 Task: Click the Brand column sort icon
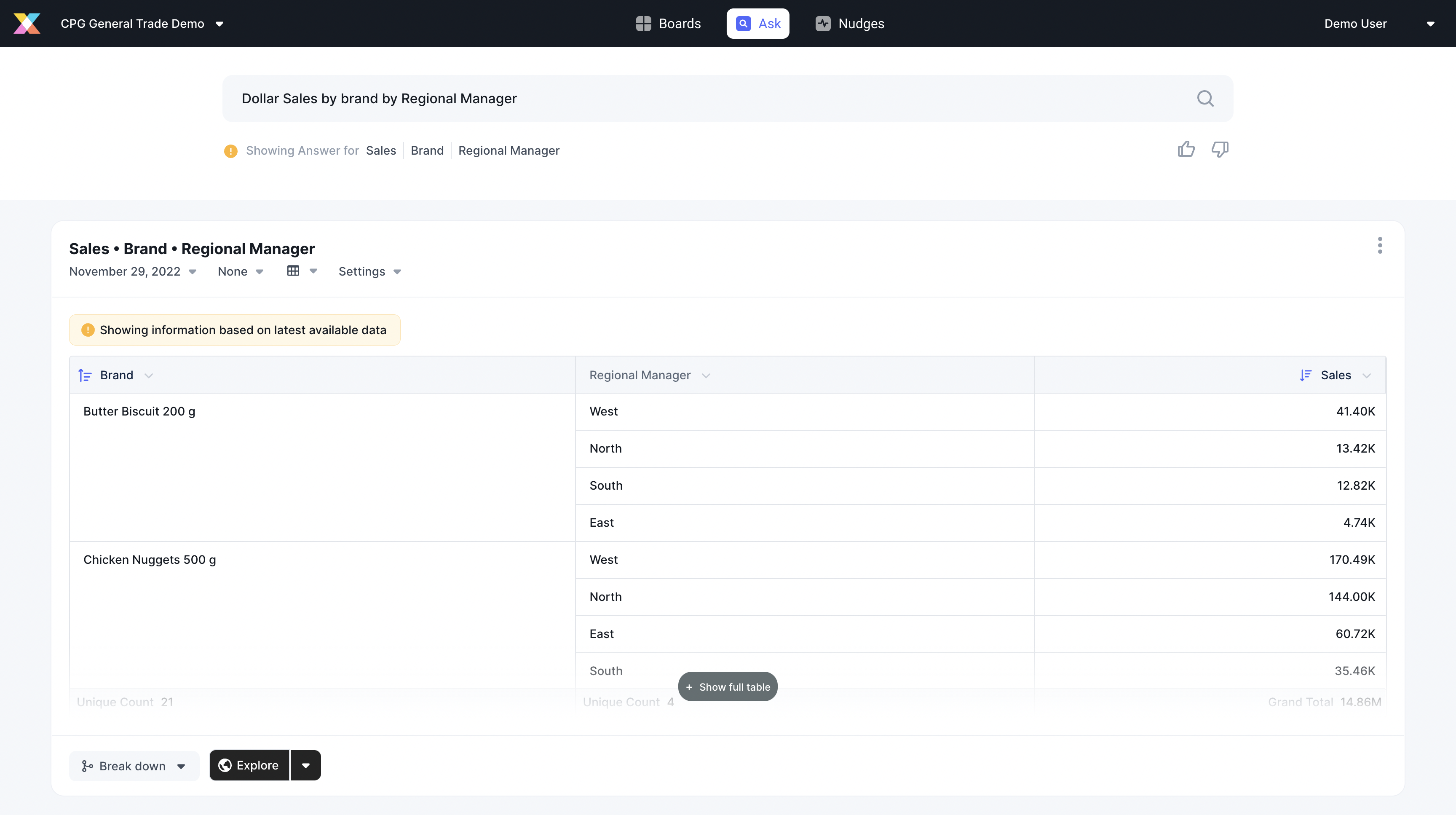(x=85, y=375)
